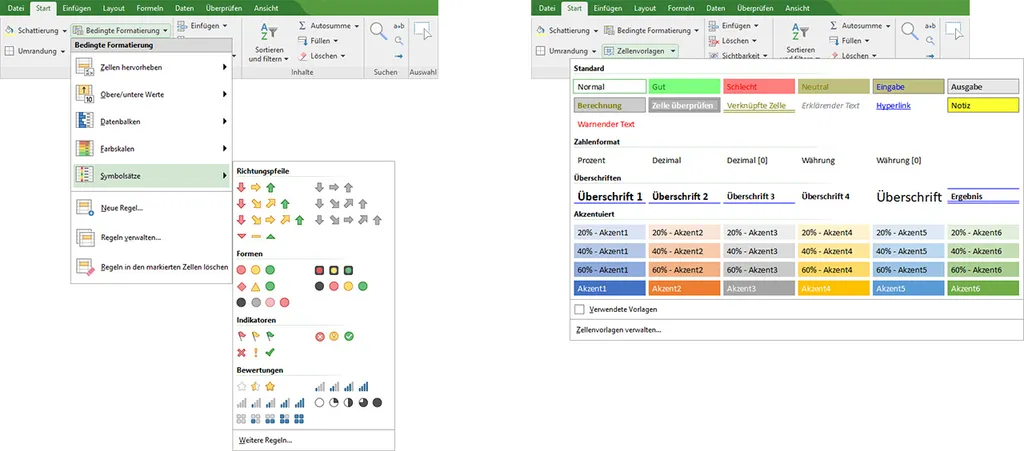Screen dimensions: 1024x451
Task: Expand the Farbskalen submenu arrow
Action: pos(225,149)
